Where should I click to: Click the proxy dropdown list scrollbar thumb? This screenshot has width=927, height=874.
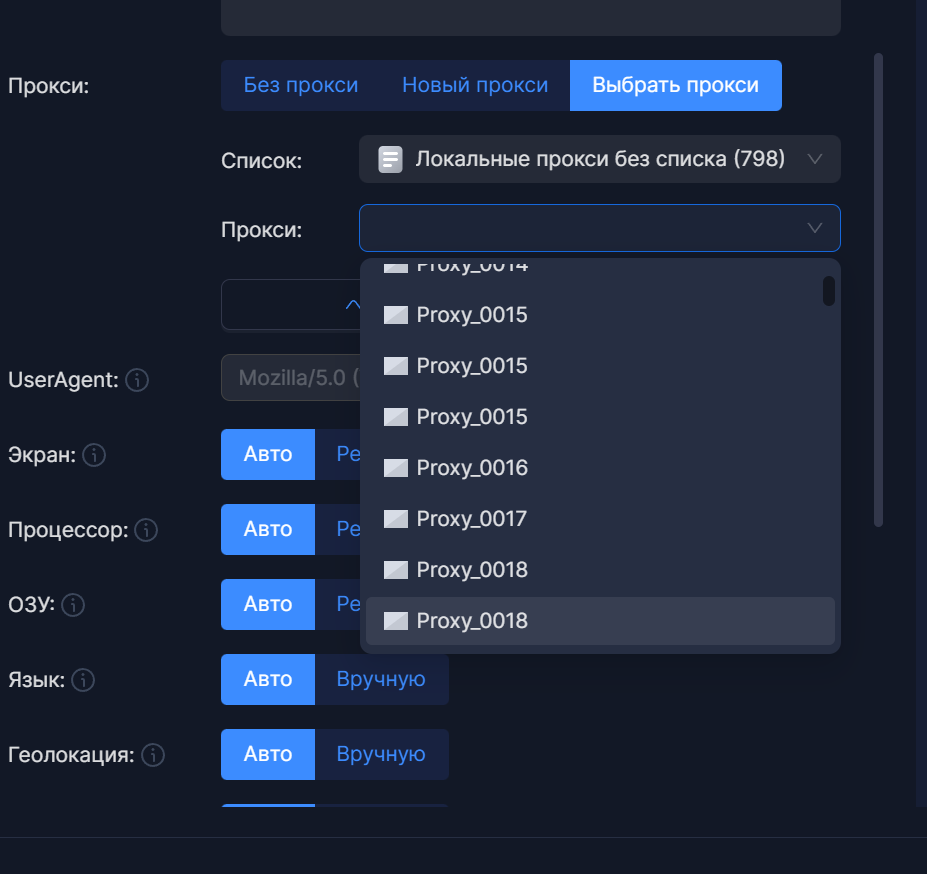(828, 291)
